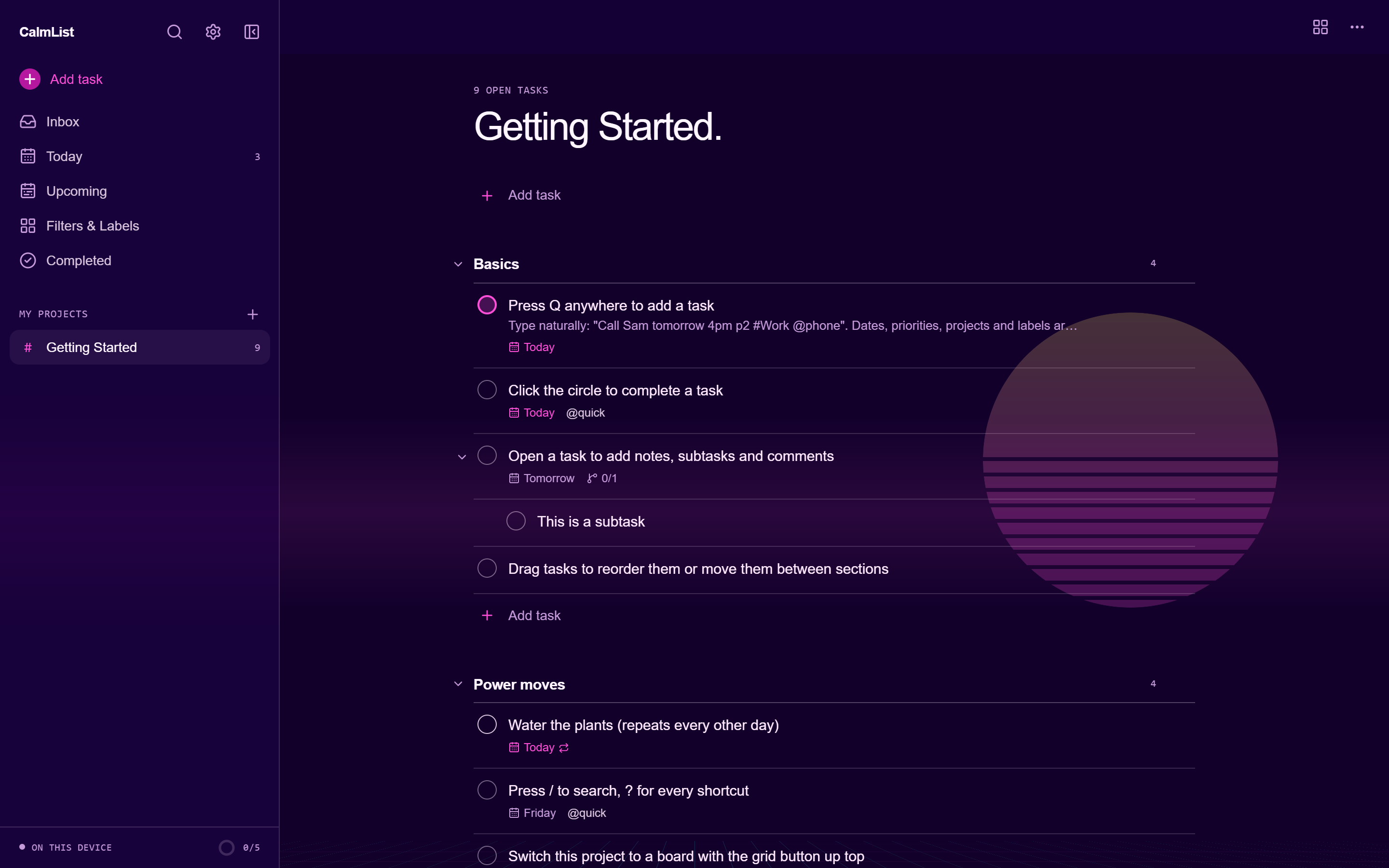This screenshot has width=1389, height=868.
Task: Click Add task below the page title
Action: 520,195
